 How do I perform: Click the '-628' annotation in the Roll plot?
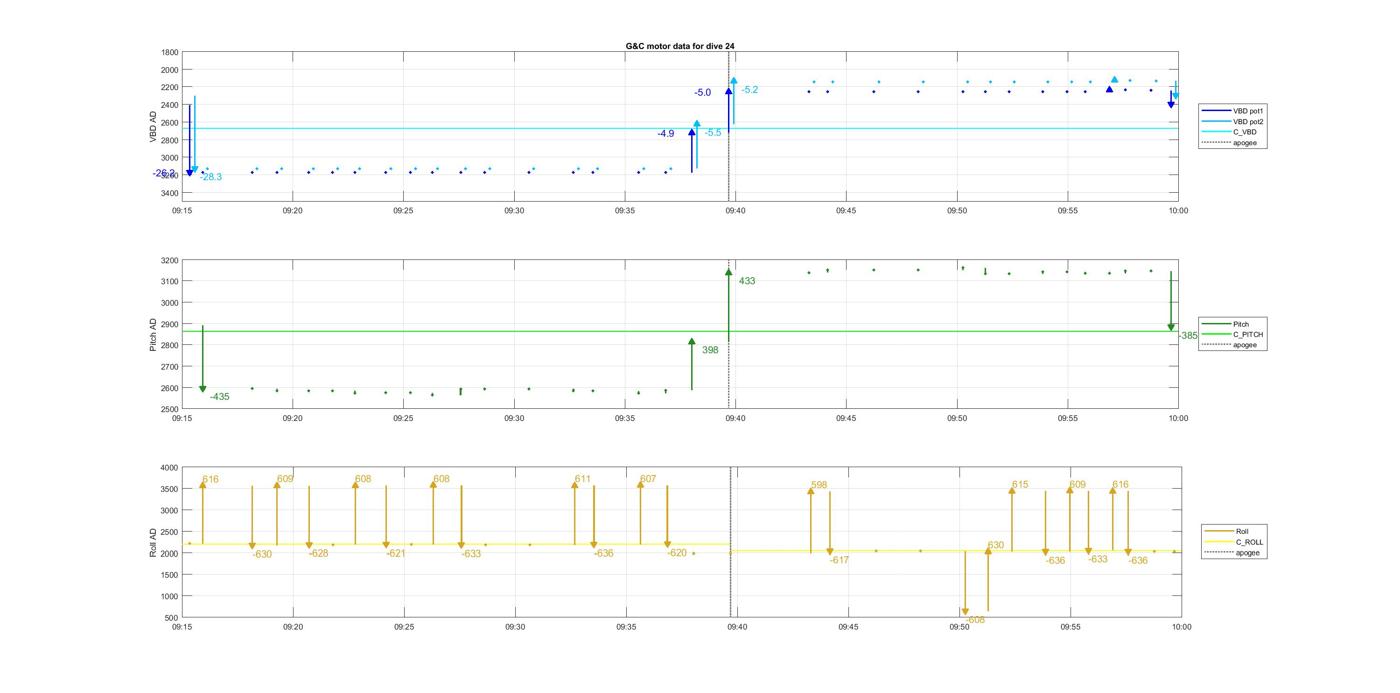tap(319, 553)
